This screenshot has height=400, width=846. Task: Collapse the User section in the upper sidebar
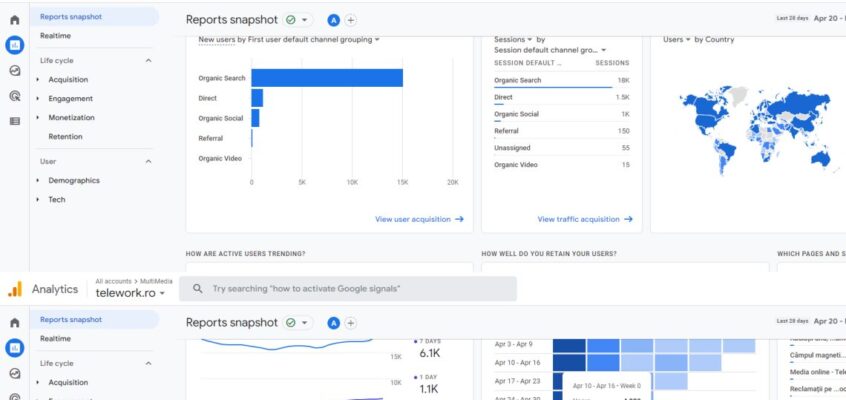(x=148, y=161)
